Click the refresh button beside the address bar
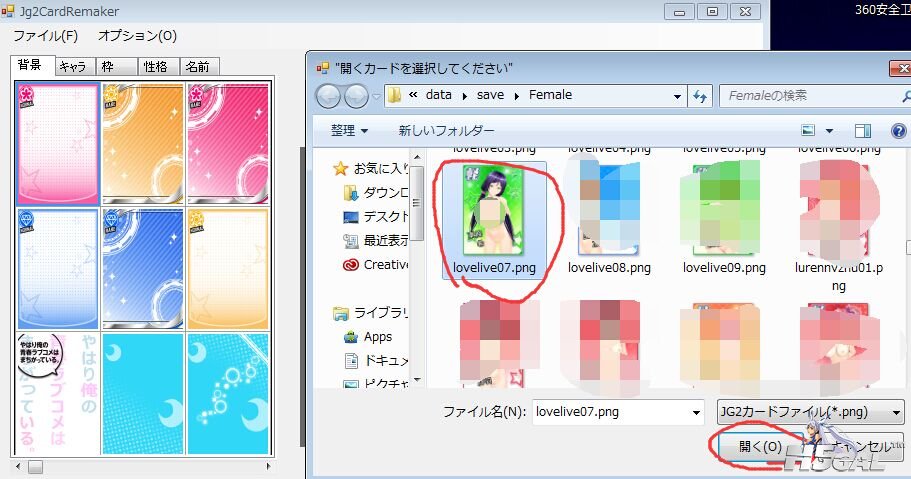911x479 pixels. pyautogui.click(x=700, y=96)
